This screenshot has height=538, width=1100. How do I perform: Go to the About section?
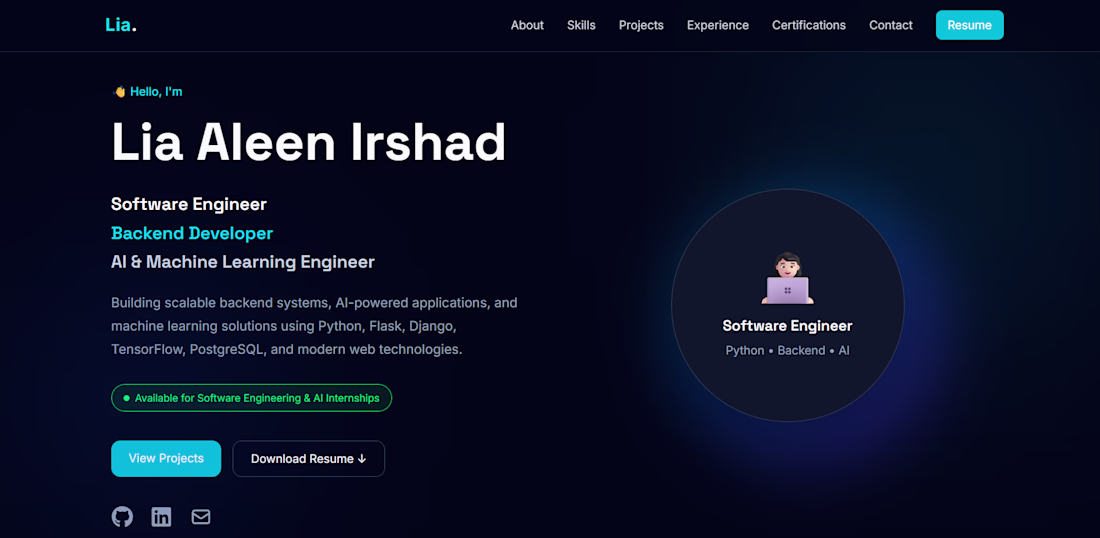click(x=527, y=25)
